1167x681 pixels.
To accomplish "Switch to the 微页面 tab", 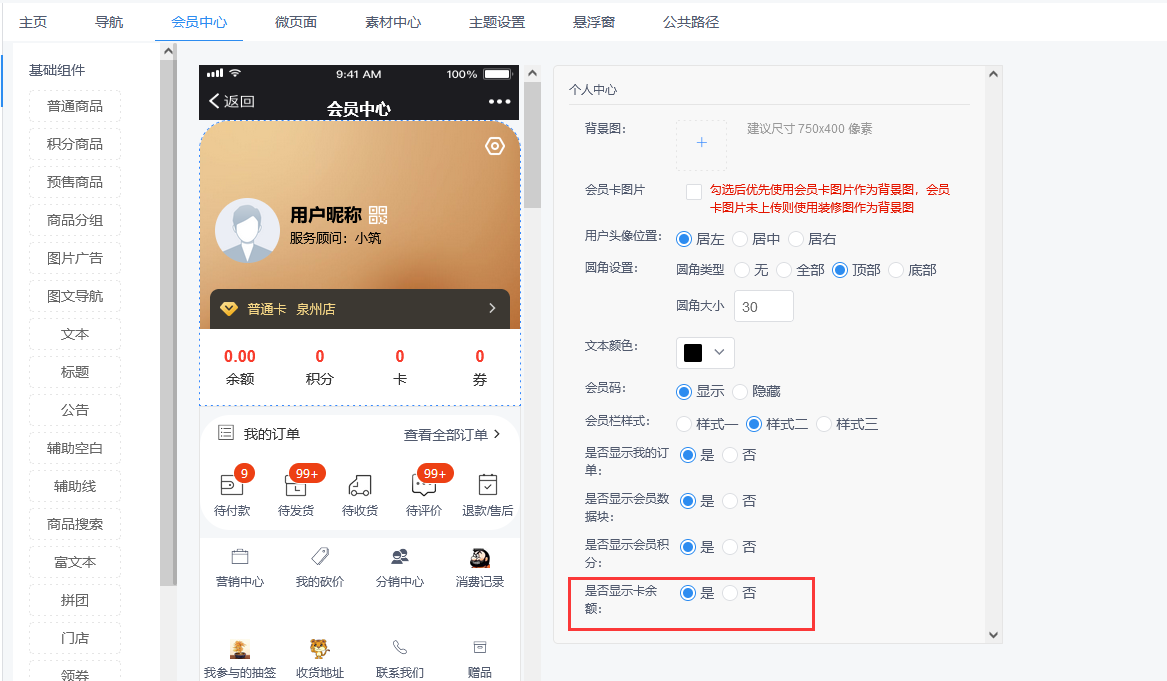I will (x=295, y=22).
